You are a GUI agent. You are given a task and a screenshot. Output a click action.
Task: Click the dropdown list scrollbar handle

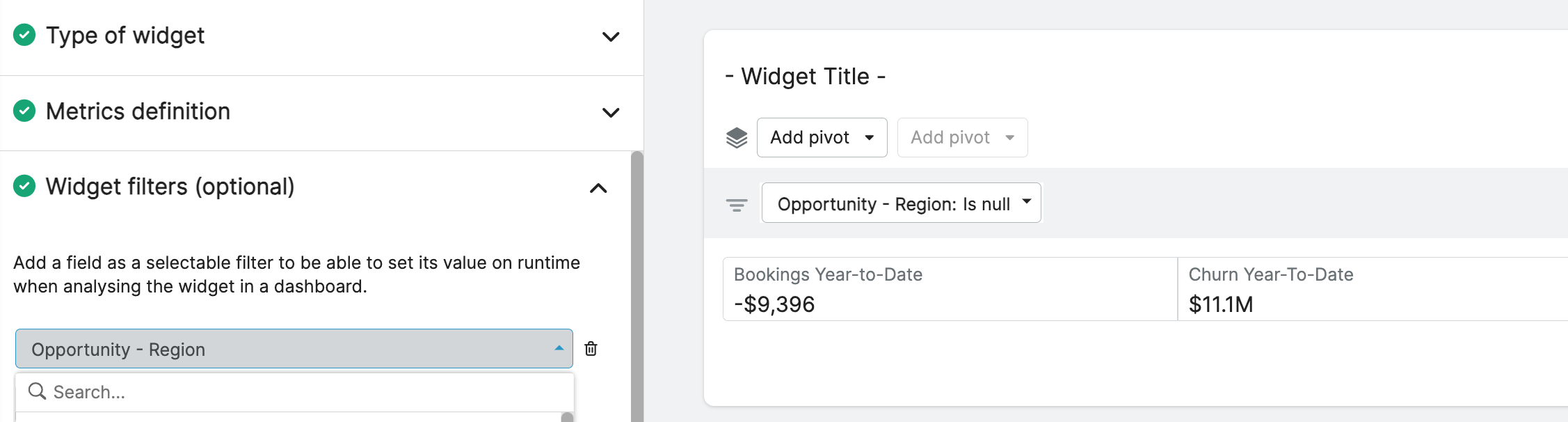[x=567, y=418]
